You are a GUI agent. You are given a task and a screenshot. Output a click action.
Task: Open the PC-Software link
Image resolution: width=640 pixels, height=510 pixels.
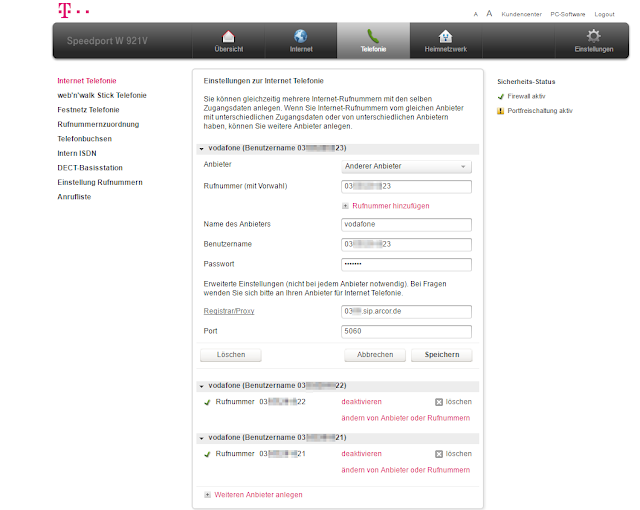[568, 14]
